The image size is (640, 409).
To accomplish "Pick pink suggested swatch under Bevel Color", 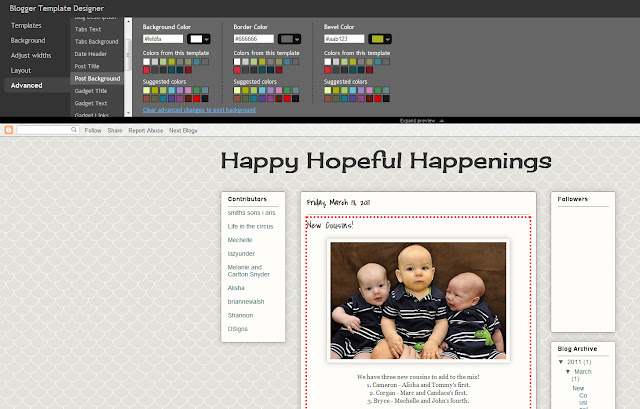I will pos(369,90).
